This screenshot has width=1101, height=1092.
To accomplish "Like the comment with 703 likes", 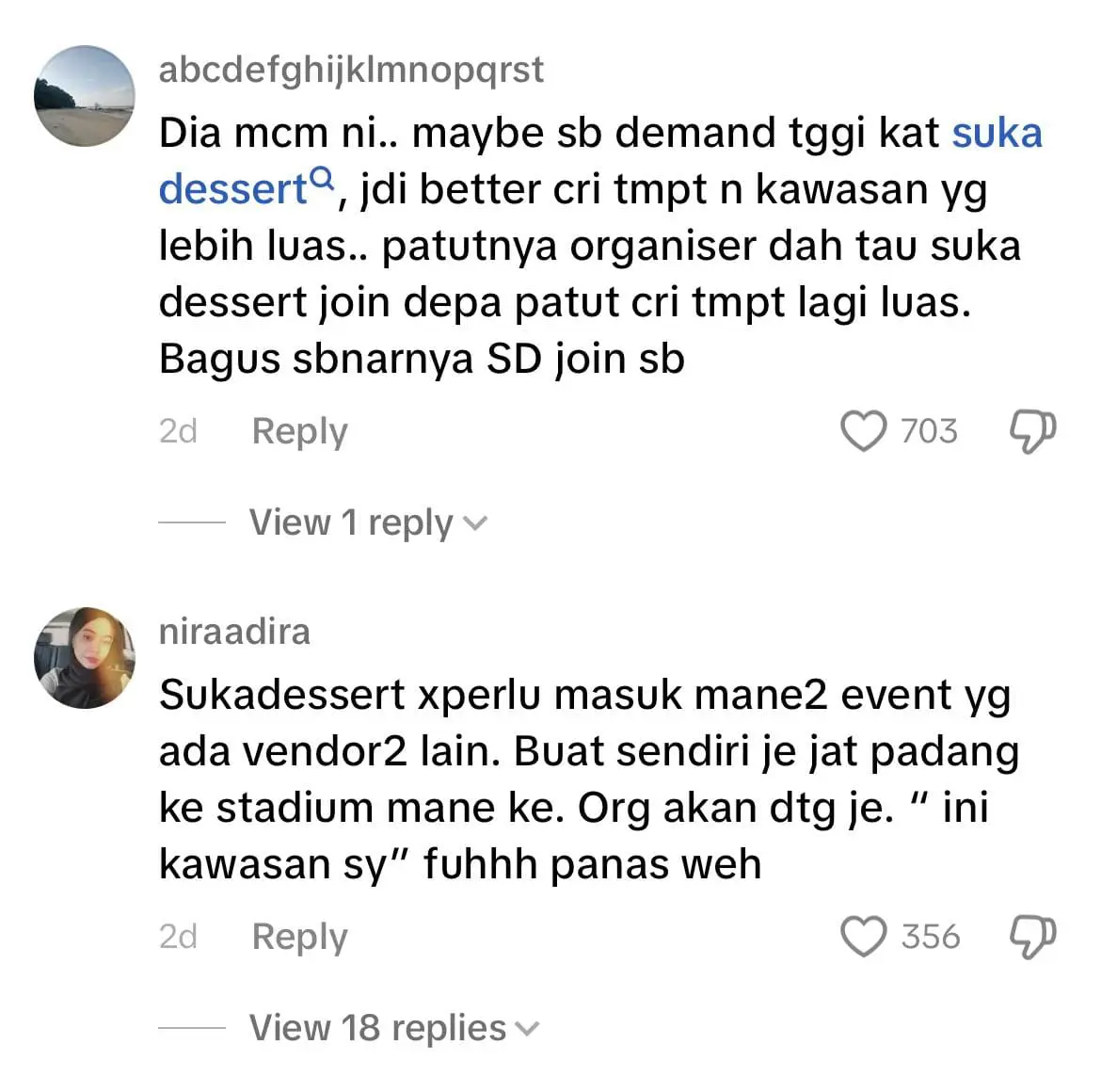I will click(863, 432).
